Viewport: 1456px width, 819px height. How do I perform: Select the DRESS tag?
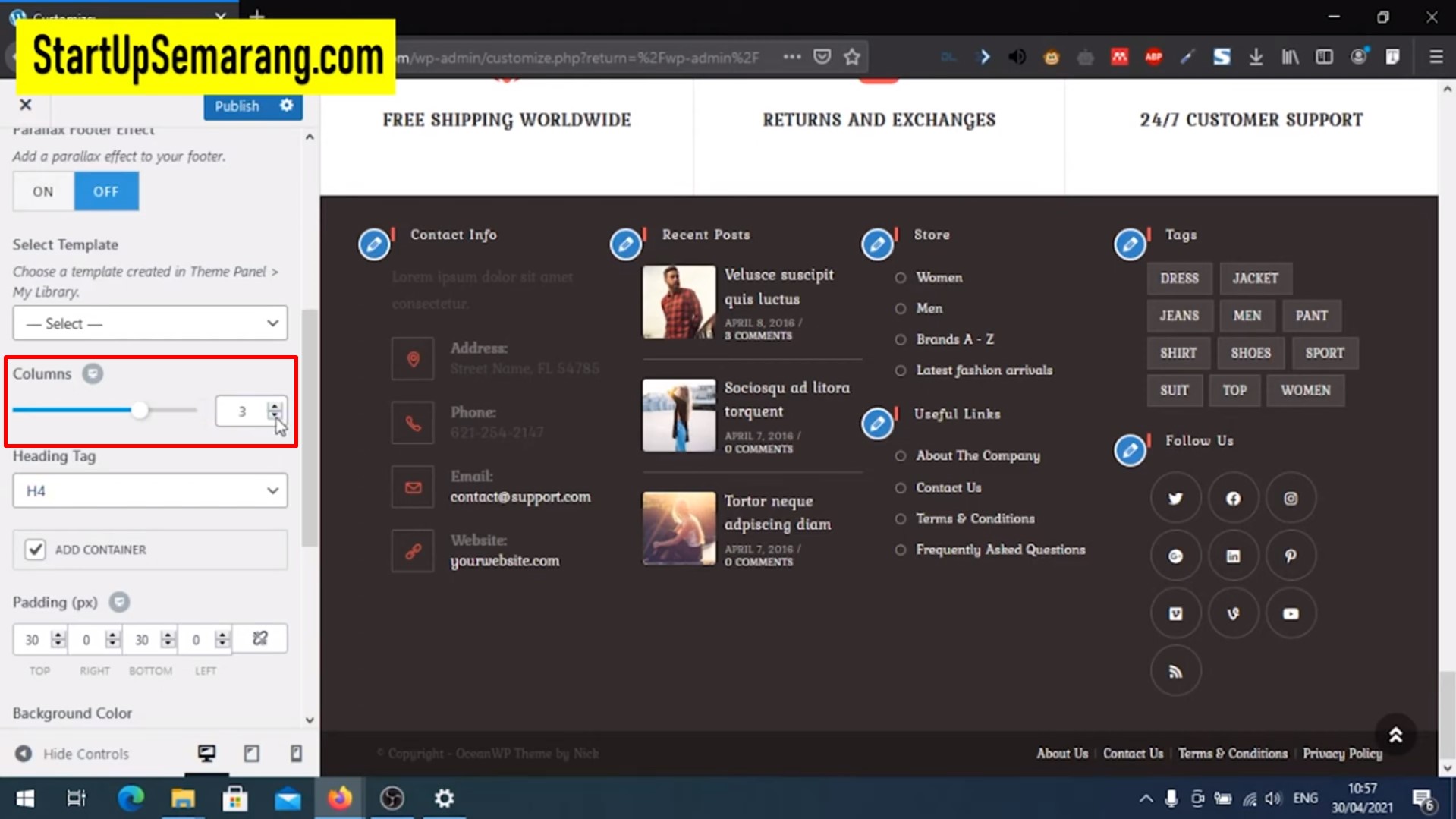point(1179,278)
